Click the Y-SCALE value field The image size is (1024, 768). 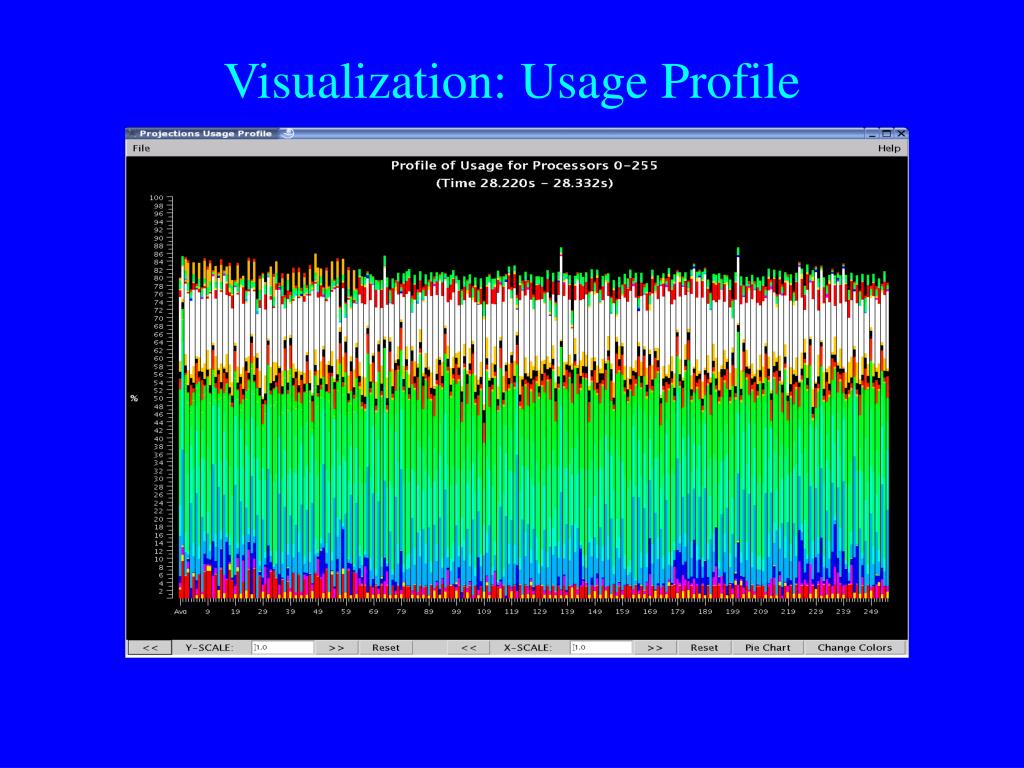coord(283,648)
